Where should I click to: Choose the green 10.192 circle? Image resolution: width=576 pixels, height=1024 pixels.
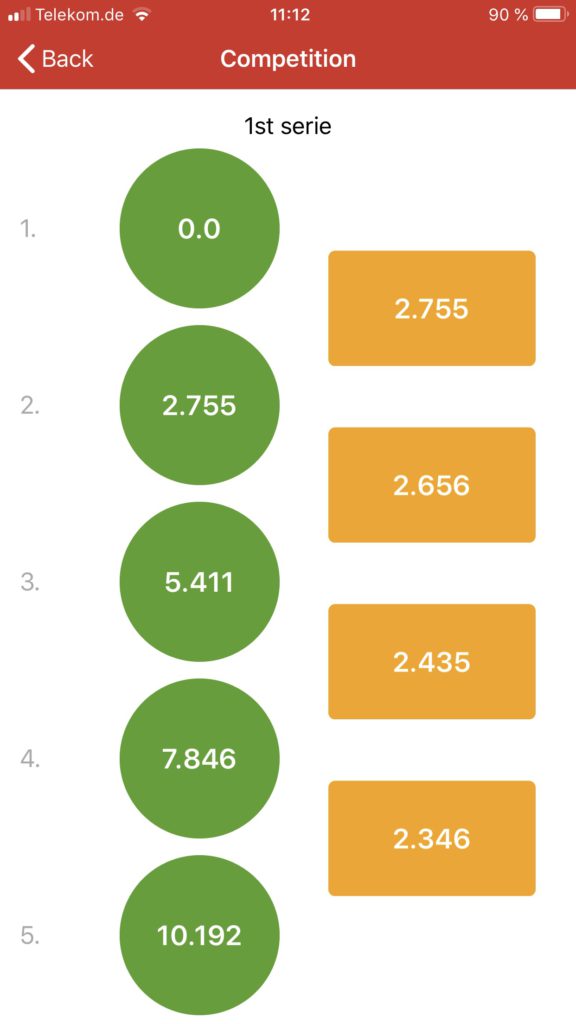point(199,935)
